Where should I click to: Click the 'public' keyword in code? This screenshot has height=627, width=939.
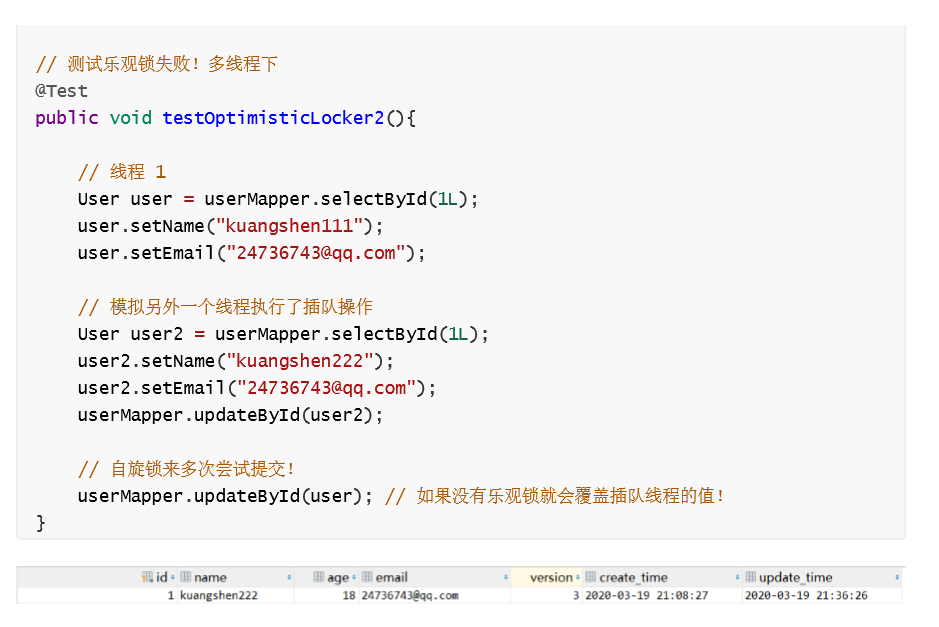tap(66, 118)
